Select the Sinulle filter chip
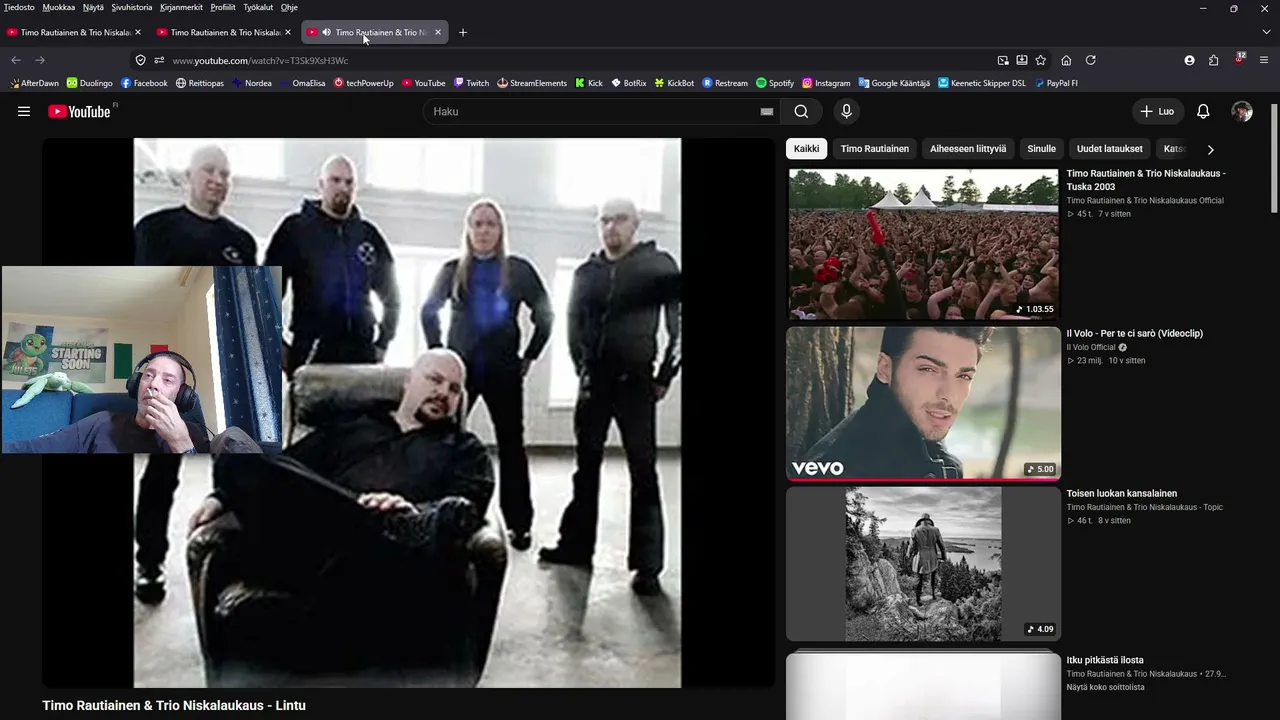1280x720 pixels. pyautogui.click(x=1041, y=149)
